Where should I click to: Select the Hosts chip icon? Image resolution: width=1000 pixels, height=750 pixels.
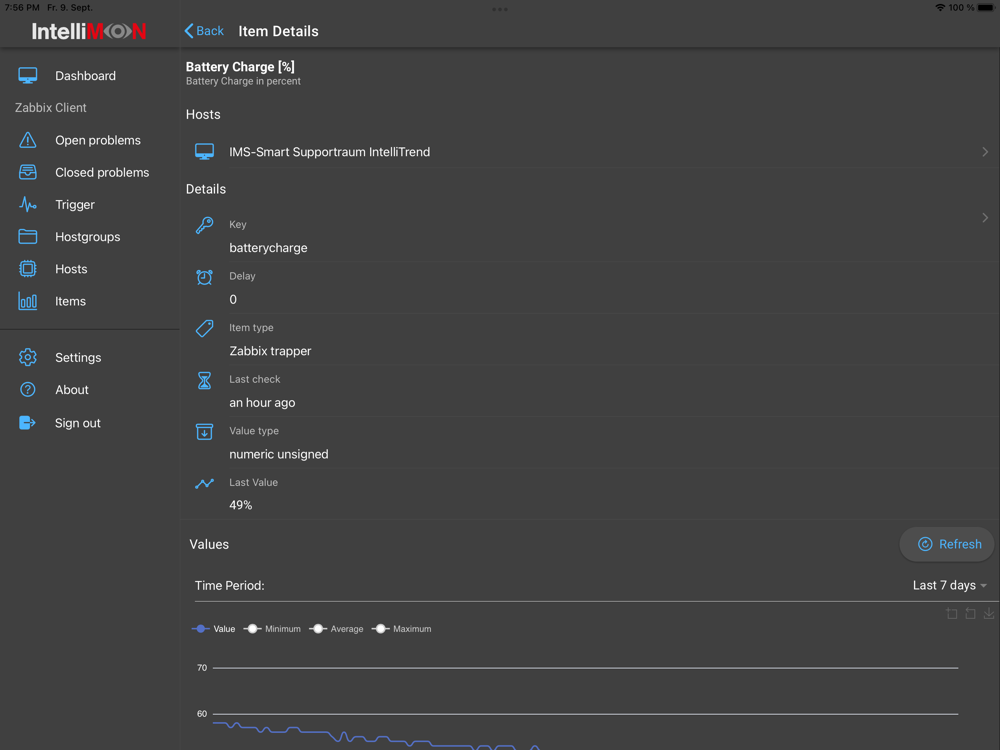pos(27,269)
